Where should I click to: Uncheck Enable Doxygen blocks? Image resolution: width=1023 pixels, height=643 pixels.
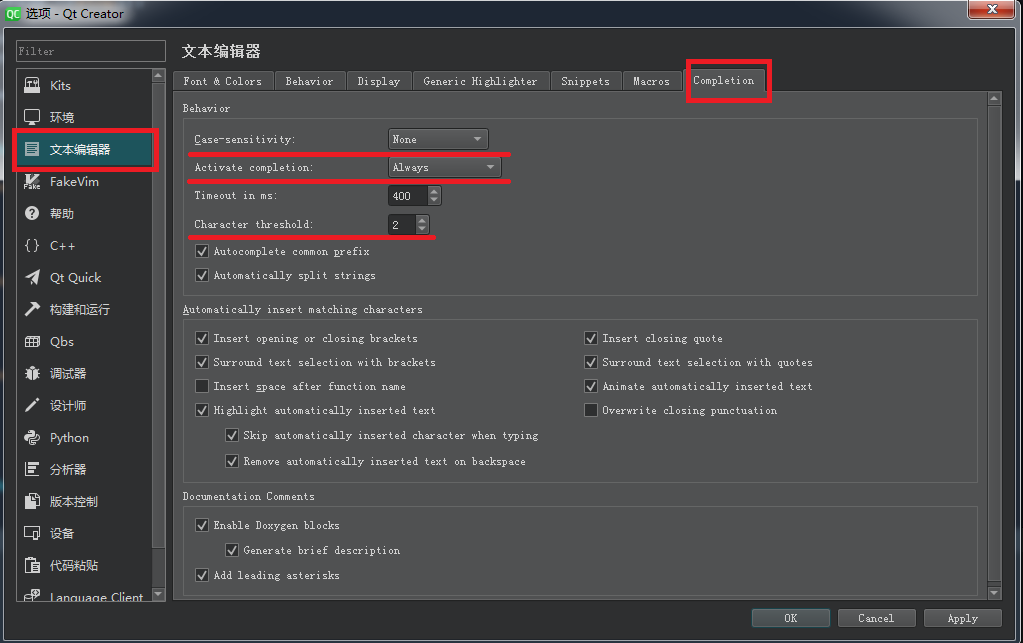click(x=203, y=525)
